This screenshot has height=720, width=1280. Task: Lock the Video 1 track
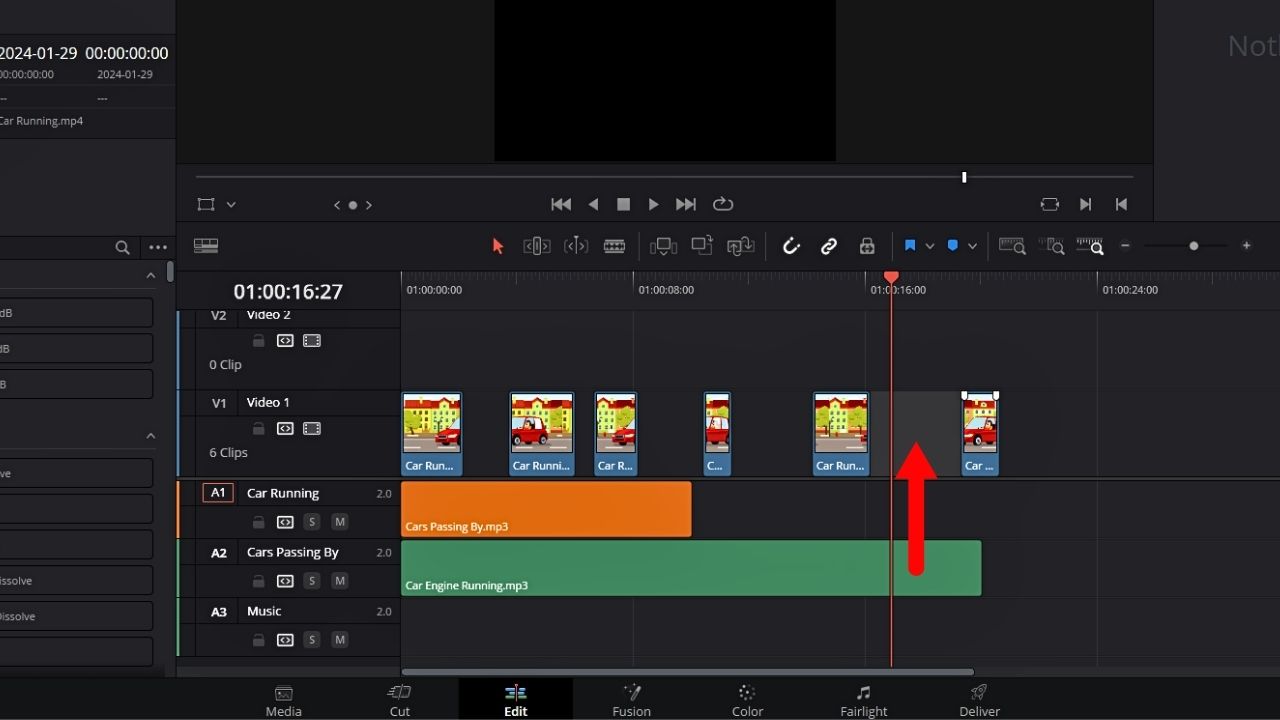[259, 428]
